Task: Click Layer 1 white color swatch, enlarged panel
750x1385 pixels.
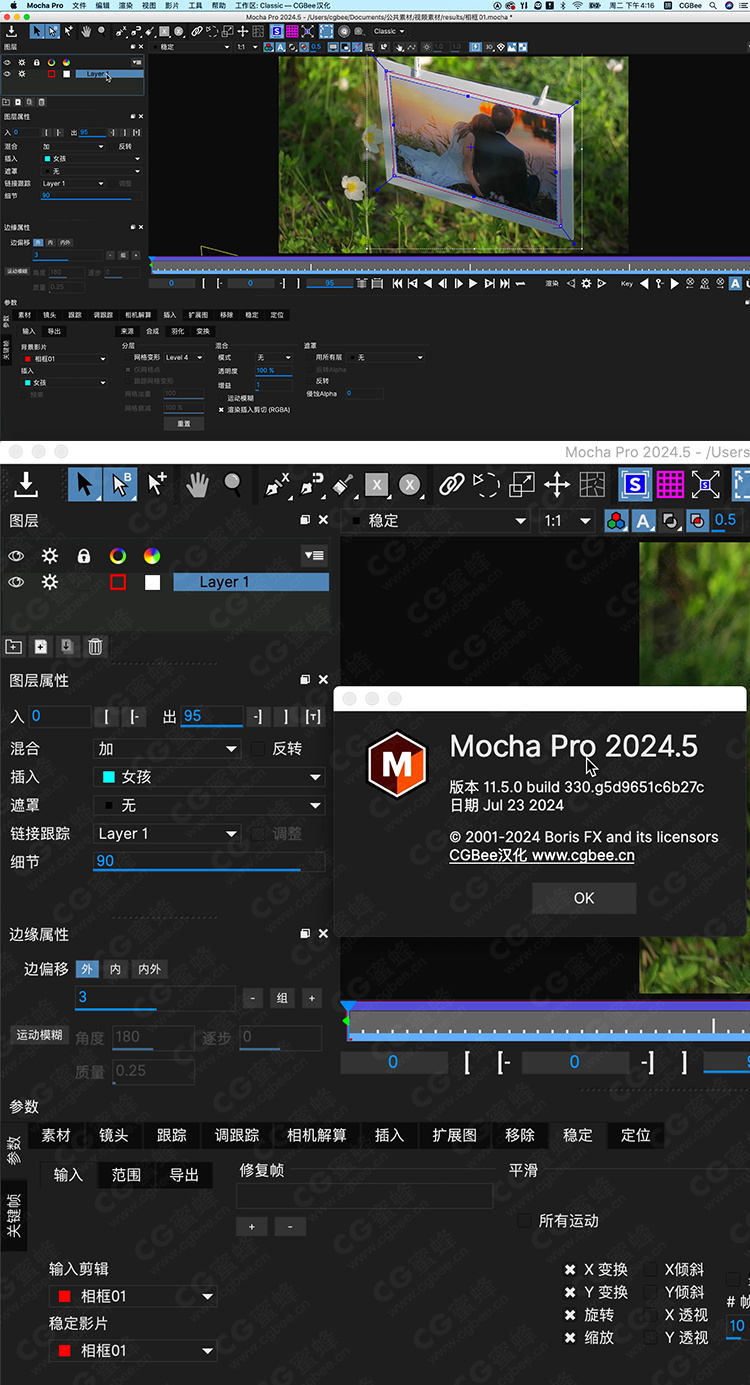Action: pyautogui.click(x=152, y=582)
